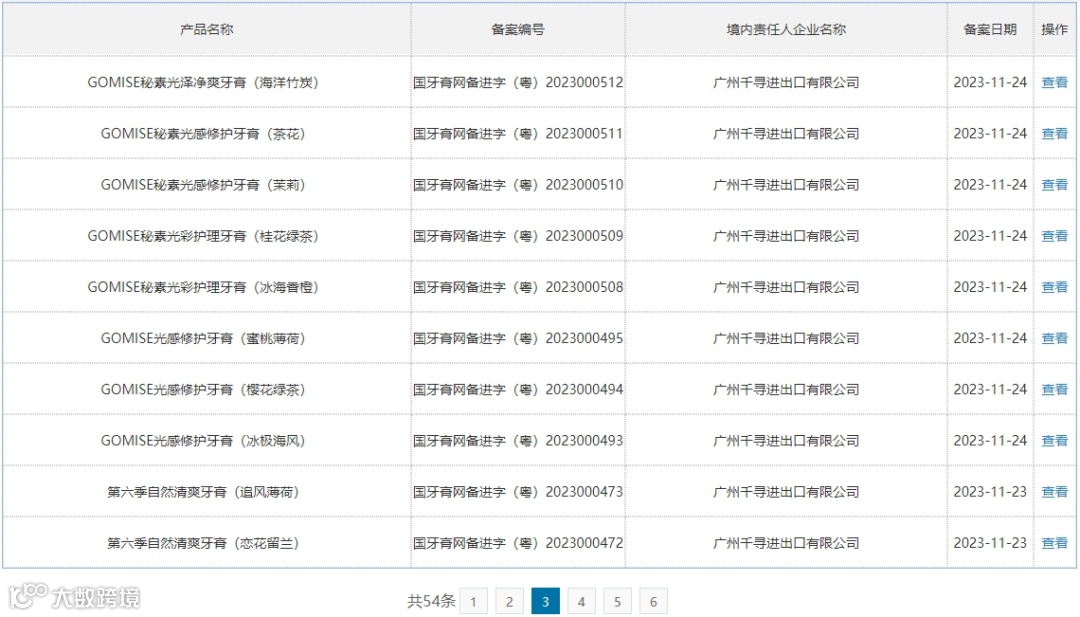Click the 操作 column header
This screenshot has height=617, width=1080.
pyautogui.click(x=1054, y=30)
